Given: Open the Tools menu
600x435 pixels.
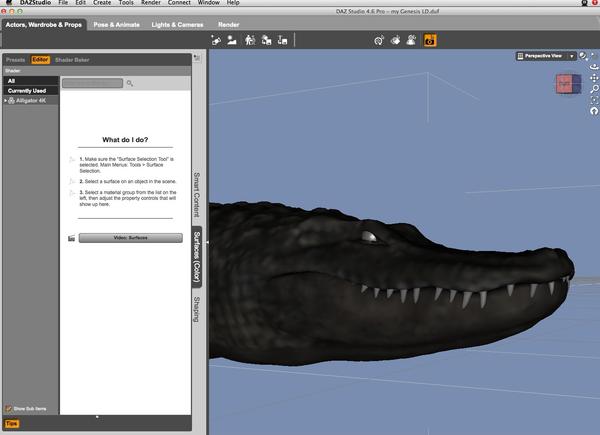Looking at the screenshot, I should 126,2.
